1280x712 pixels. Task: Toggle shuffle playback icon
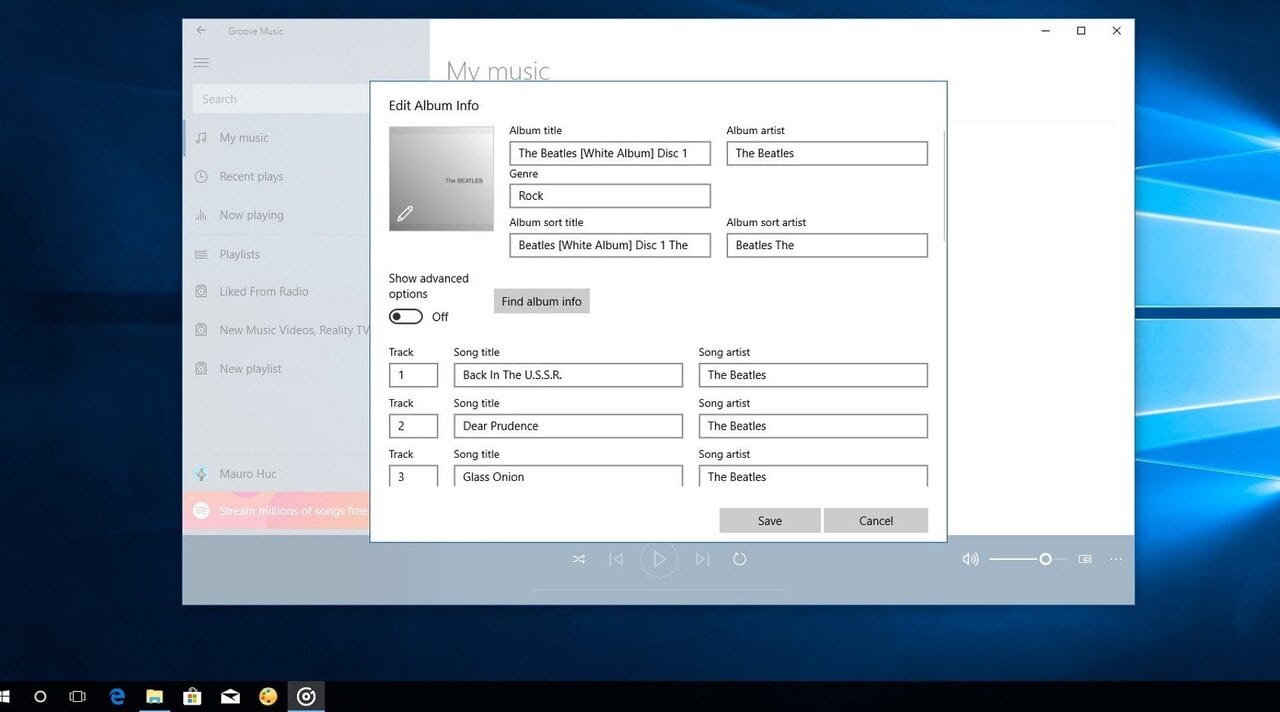[x=578, y=559]
